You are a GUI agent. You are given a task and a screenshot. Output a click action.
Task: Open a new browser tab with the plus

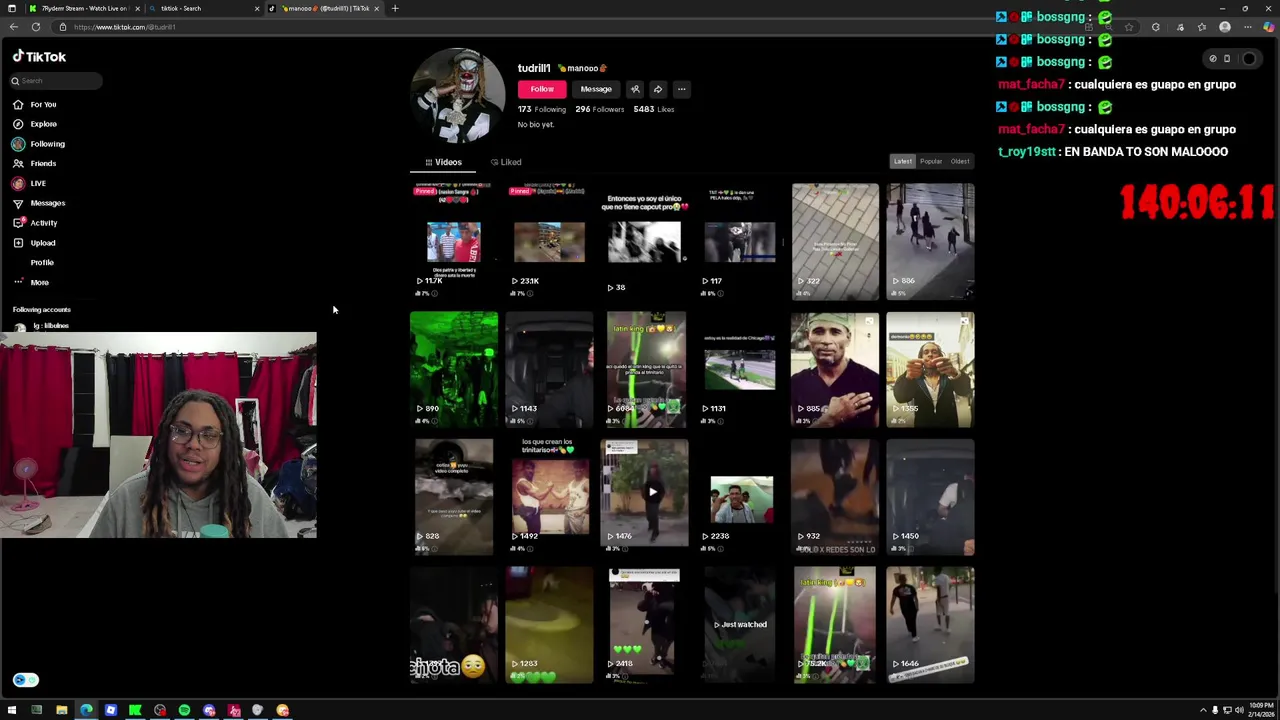click(x=395, y=8)
